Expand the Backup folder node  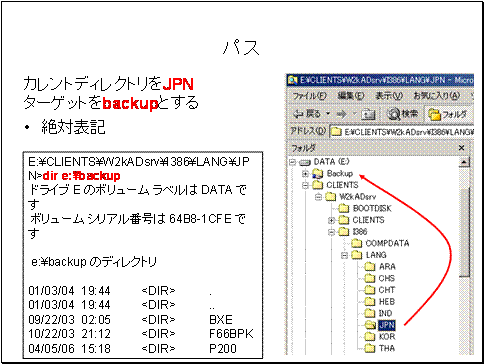point(306,174)
